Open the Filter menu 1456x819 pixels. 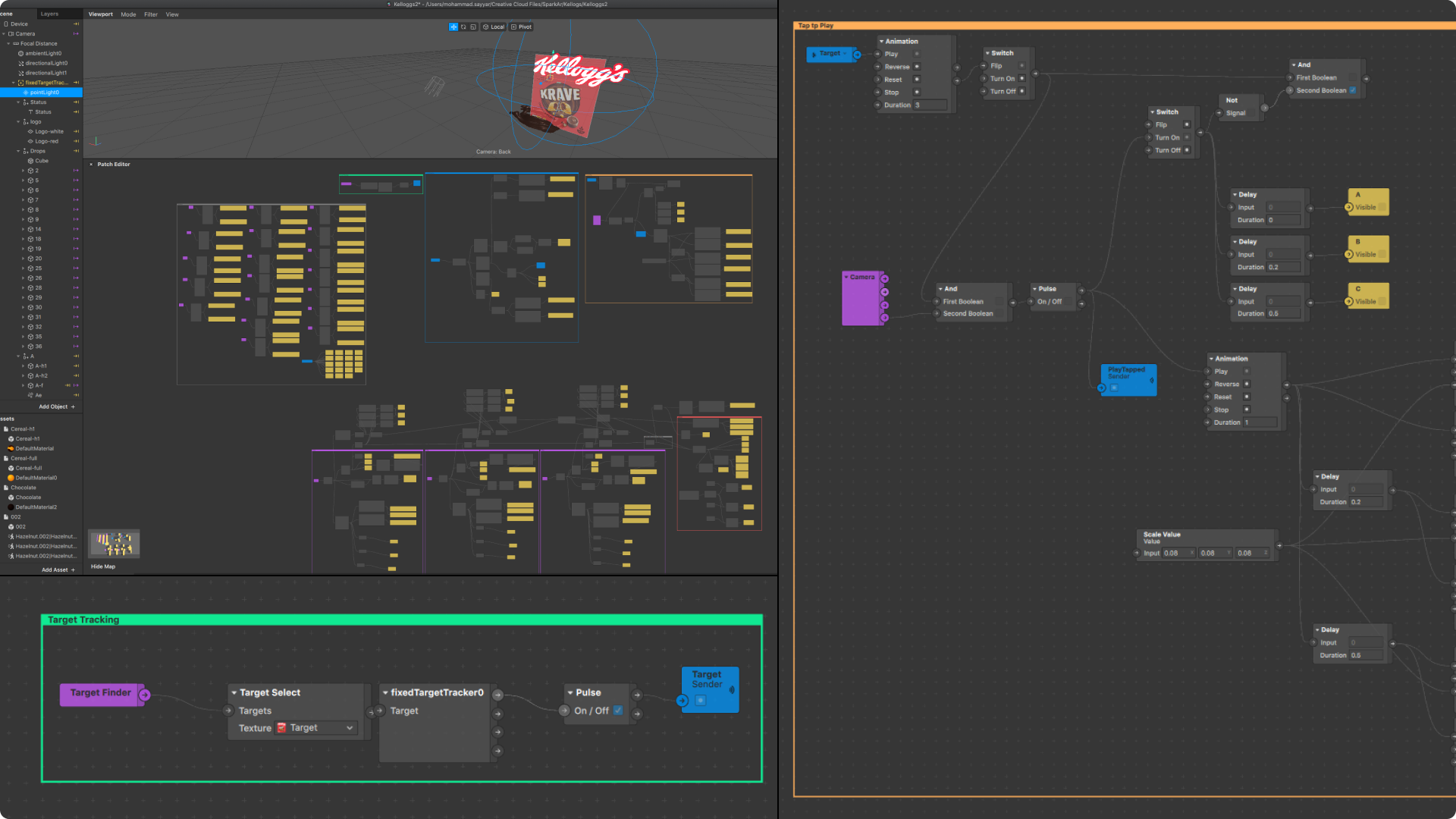pyautogui.click(x=151, y=14)
